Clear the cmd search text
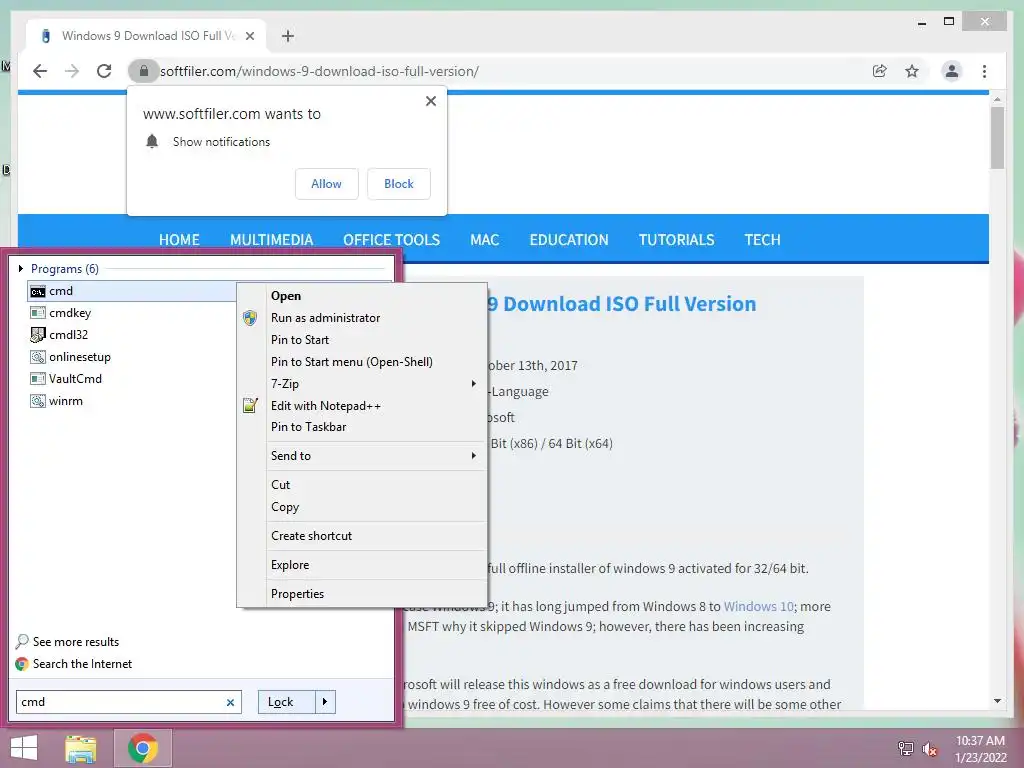Viewport: 1024px width, 768px height. (x=231, y=703)
